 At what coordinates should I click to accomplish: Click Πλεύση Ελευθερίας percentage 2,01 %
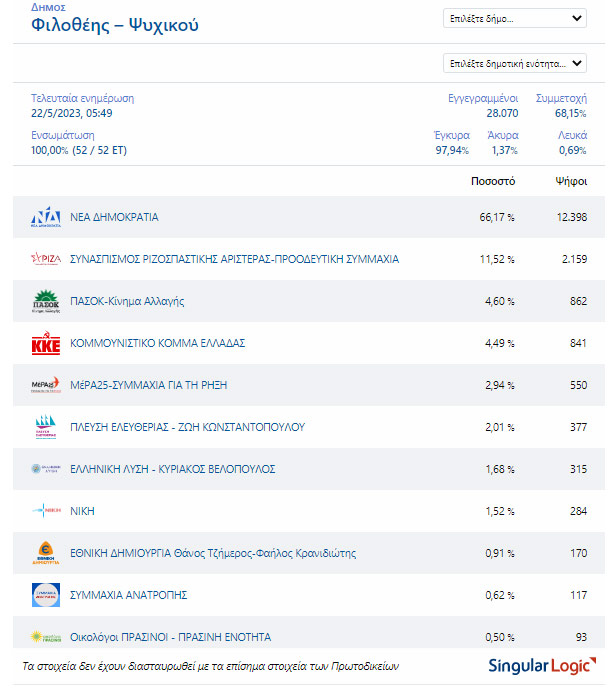499,427
